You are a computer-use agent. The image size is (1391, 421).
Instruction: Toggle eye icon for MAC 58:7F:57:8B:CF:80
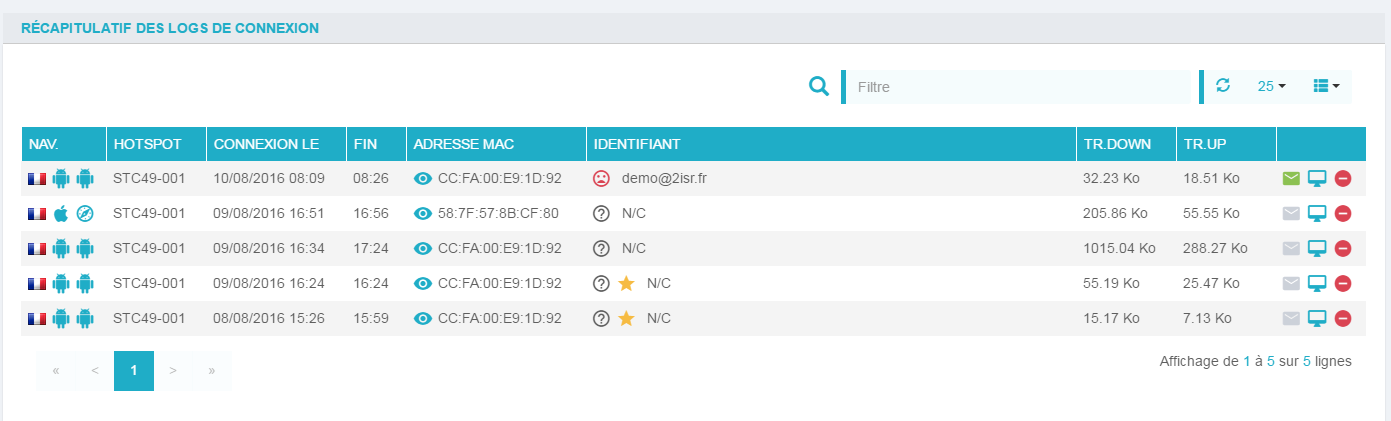coord(423,213)
